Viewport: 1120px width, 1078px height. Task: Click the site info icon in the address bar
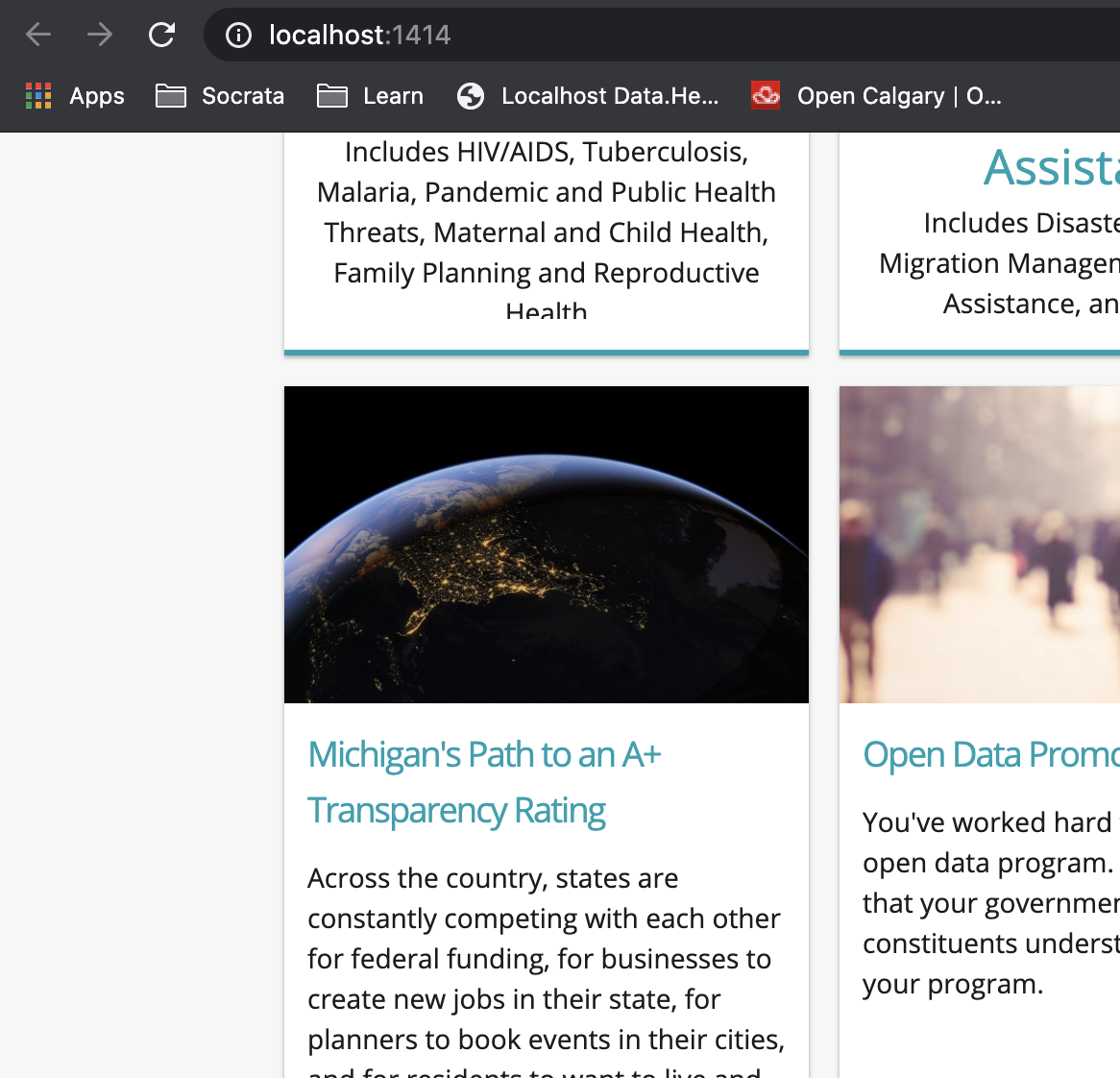(x=238, y=35)
